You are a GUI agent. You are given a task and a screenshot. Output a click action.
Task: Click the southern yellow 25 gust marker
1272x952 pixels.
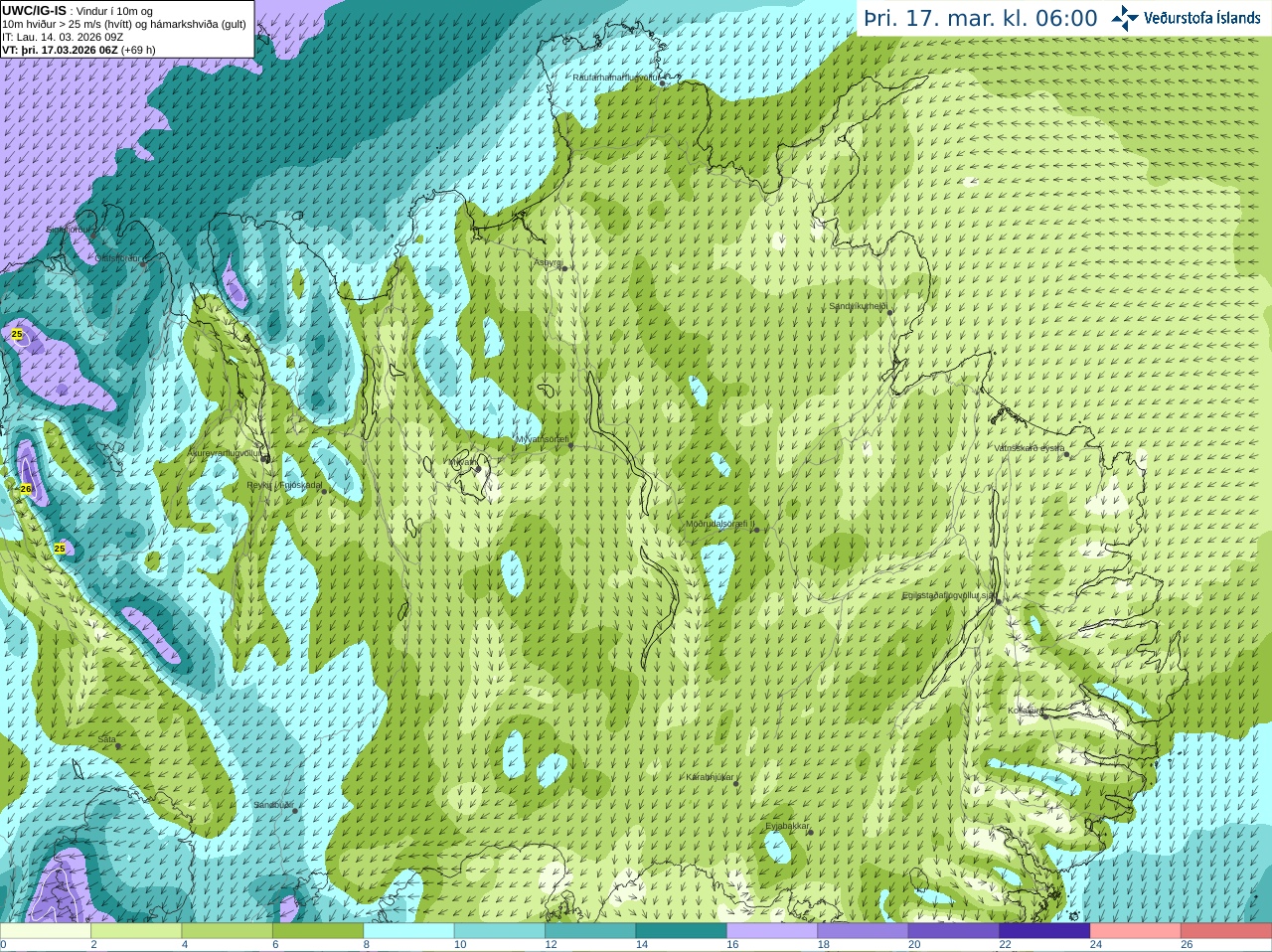click(x=60, y=549)
